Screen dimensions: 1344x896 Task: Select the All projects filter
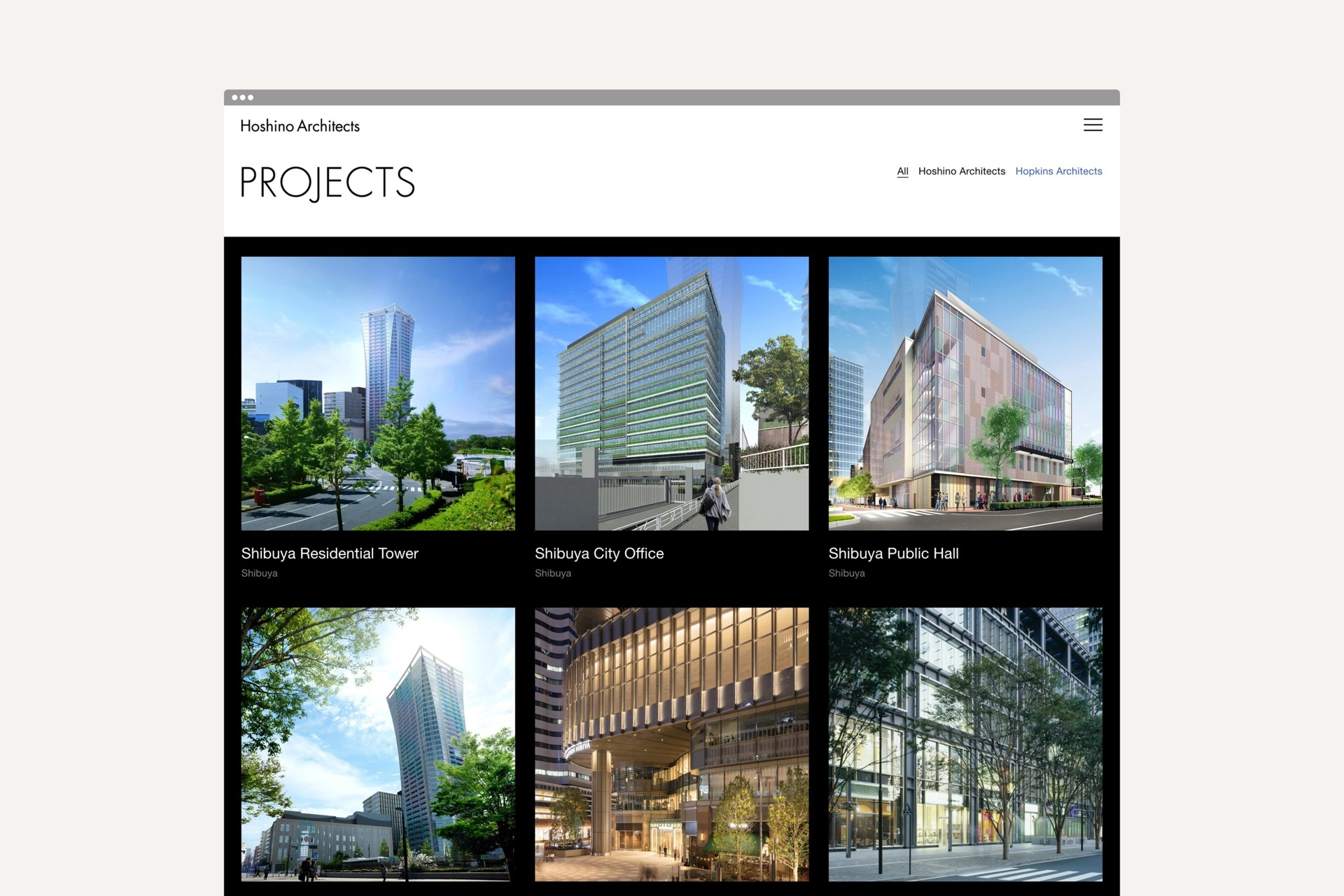tap(902, 171)
